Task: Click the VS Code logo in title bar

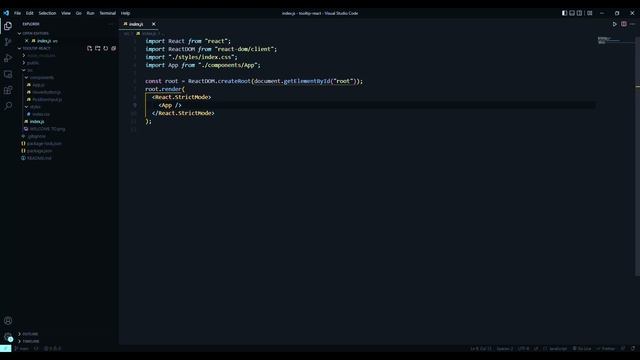Action: tap(6, 13)
